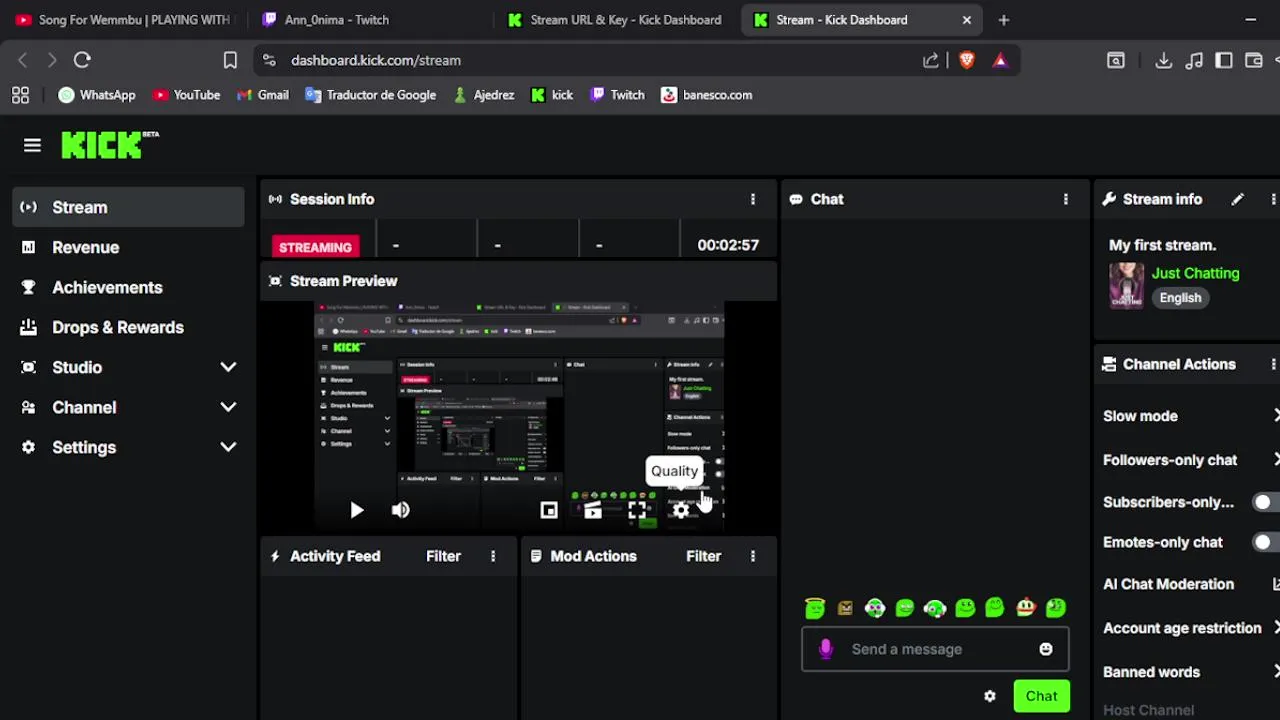Open chat settings gear icon
This screenshot has width=1280, height=720.
click(990, 696)
